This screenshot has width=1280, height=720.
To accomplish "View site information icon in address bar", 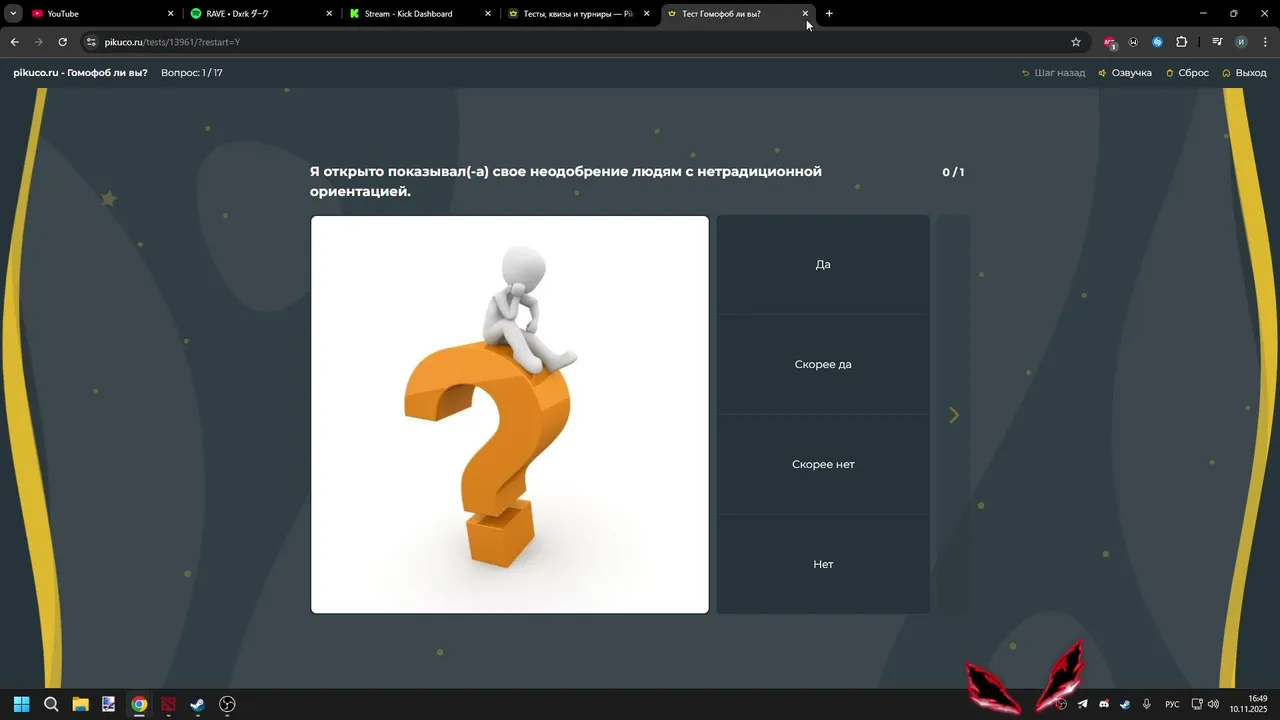I will point(91,42).
